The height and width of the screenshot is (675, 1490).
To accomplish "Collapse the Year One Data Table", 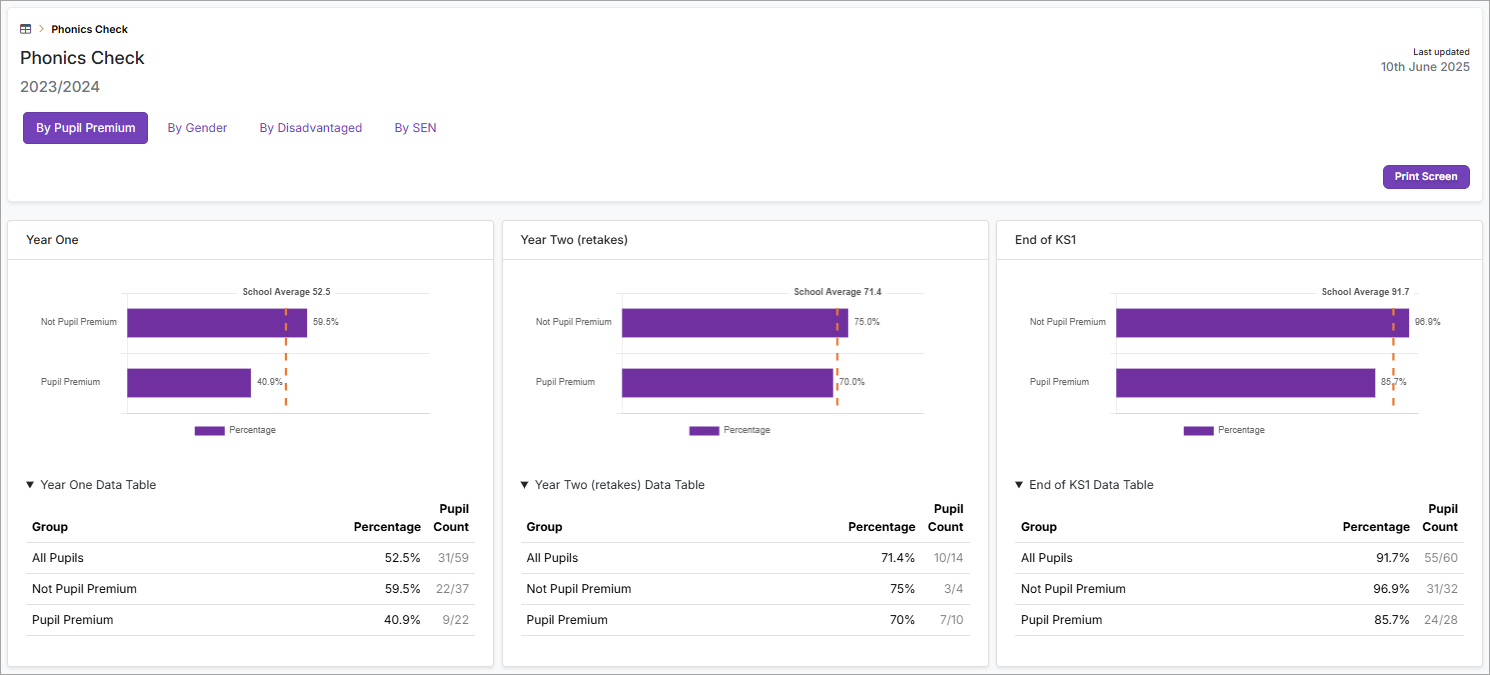I will [x=91, y=485].
